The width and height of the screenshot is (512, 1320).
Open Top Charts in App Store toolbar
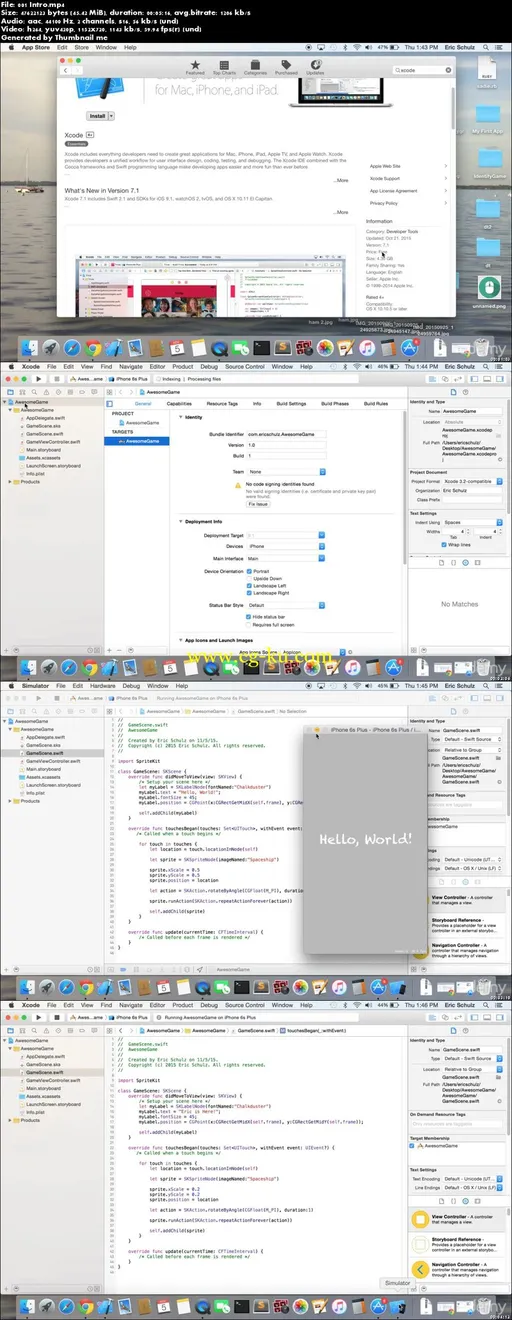pos(225,68)
